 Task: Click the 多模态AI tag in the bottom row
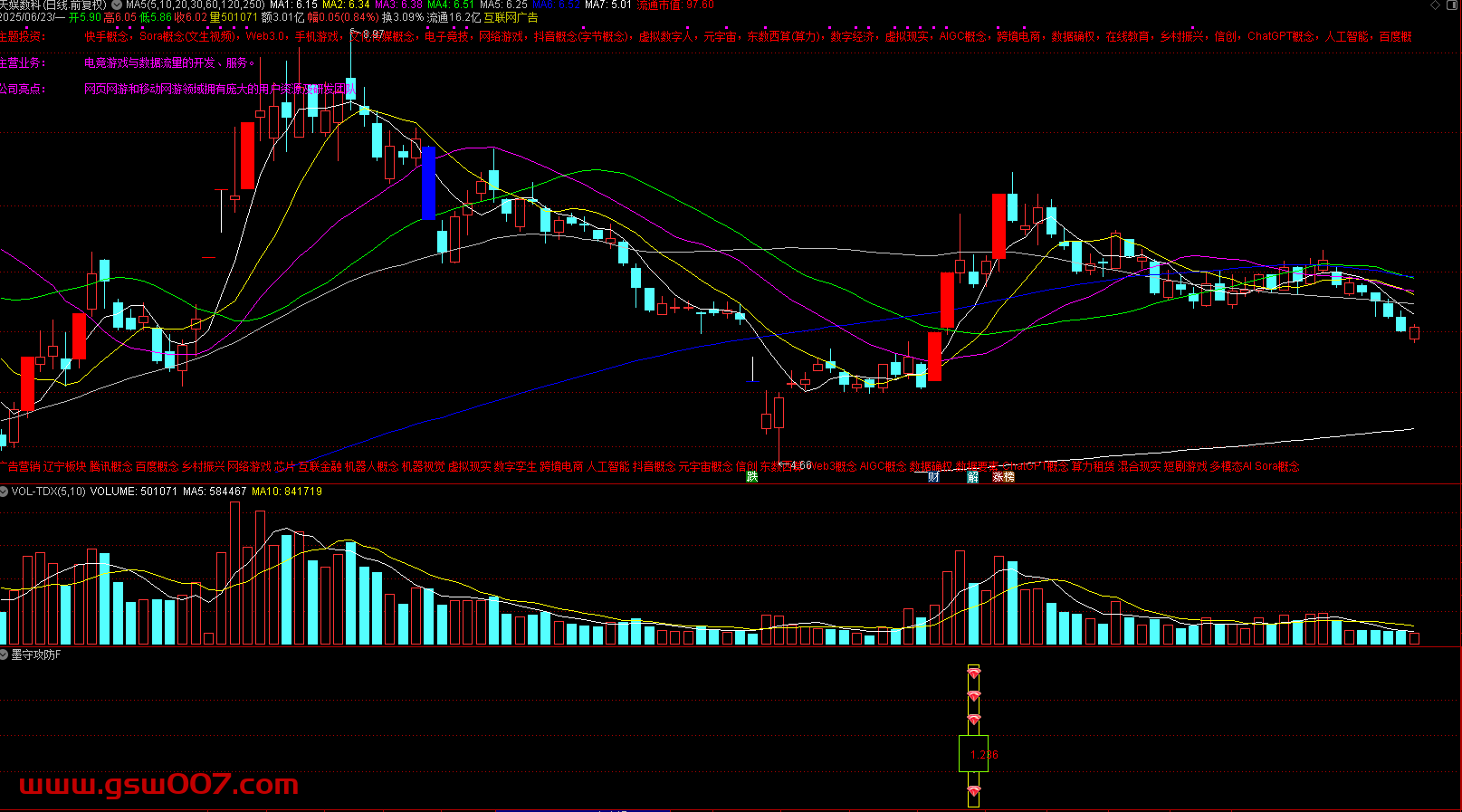[1231, 467]
